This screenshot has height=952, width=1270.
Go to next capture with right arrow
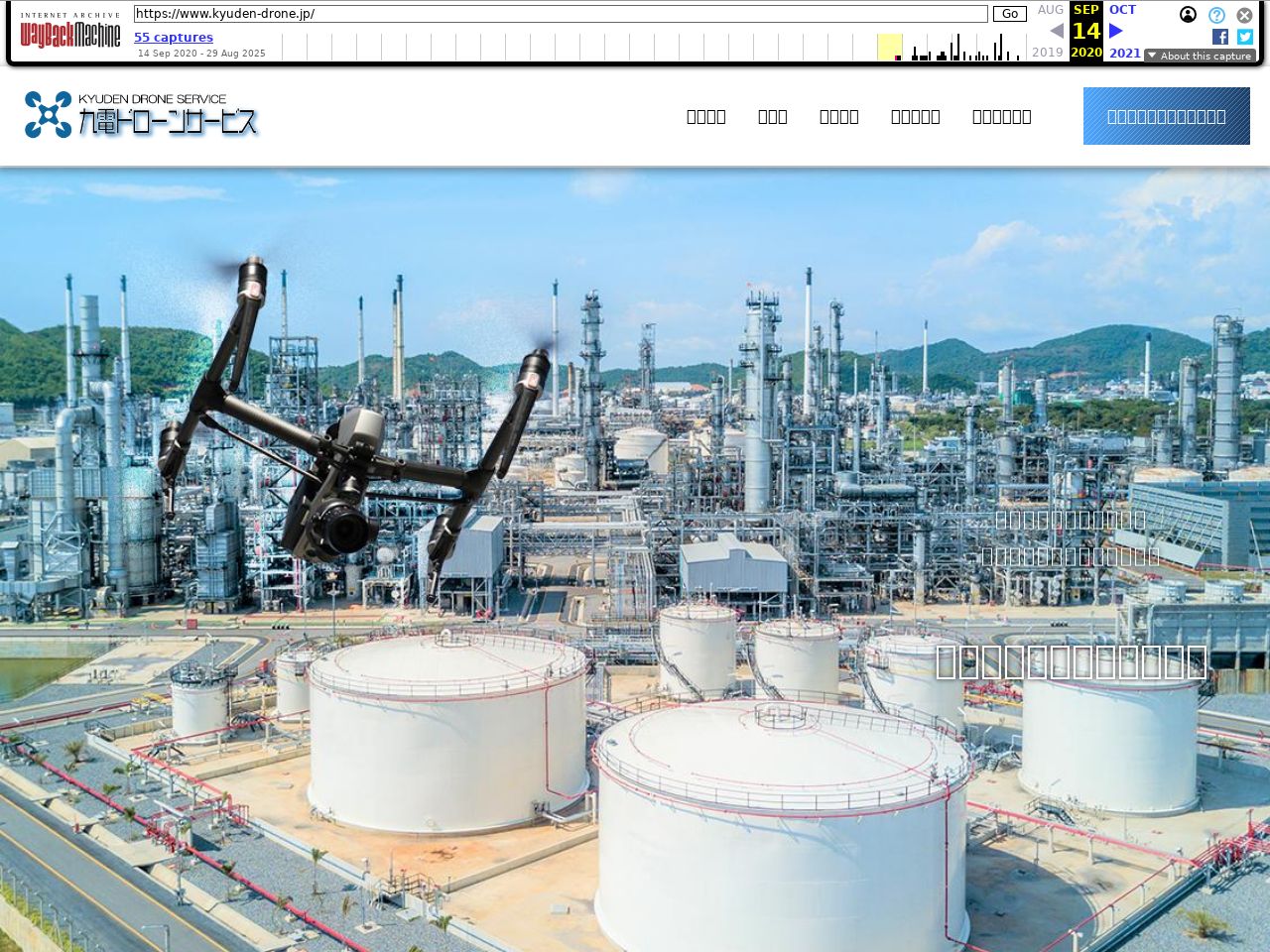(1116, 31)
